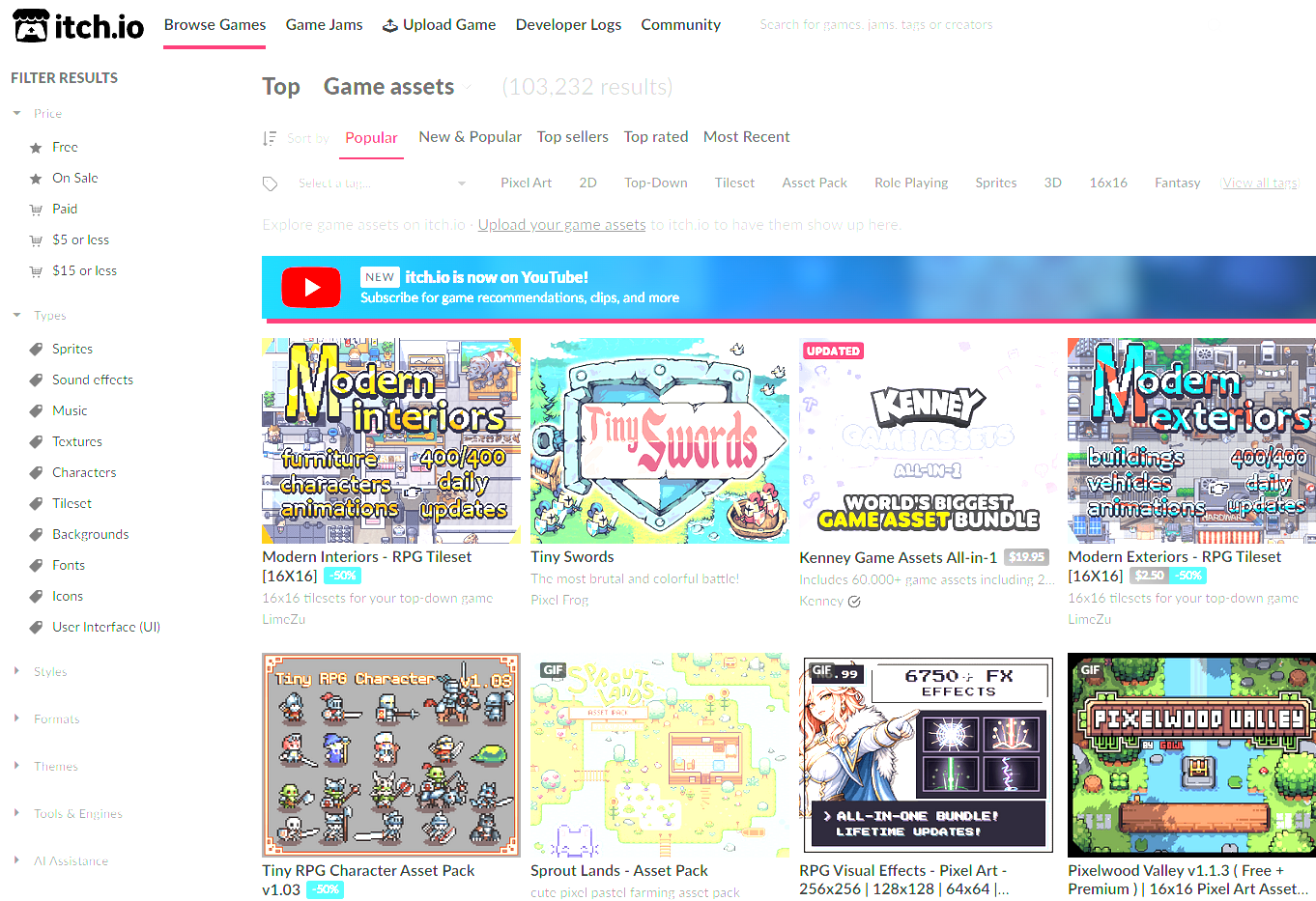Open the itch.io home logo

(78, 25)
